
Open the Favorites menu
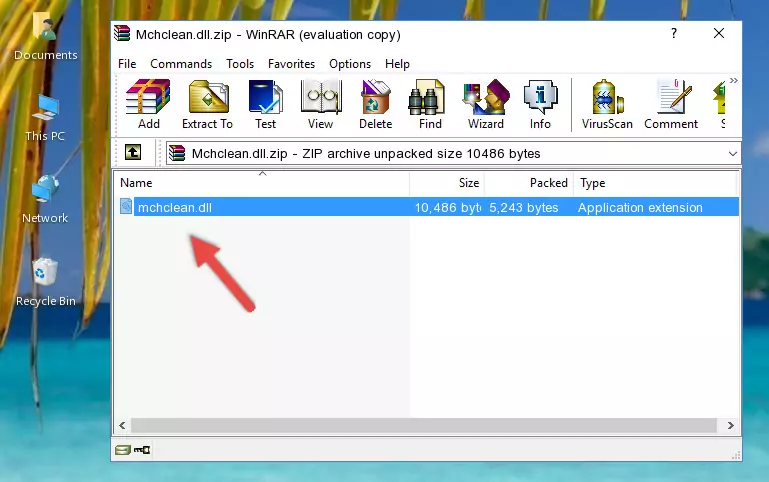291,64
